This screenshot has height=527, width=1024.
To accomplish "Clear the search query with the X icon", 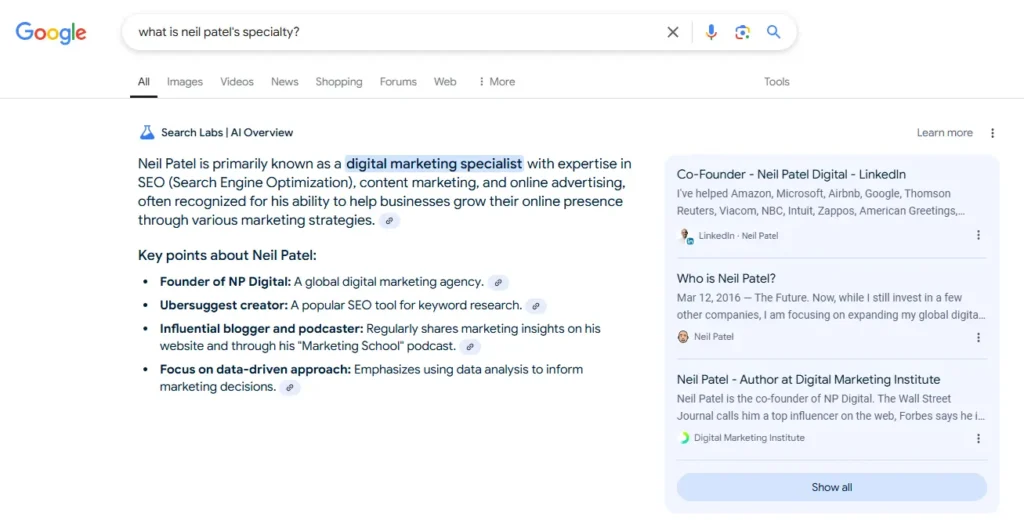I will pos(673,32).
